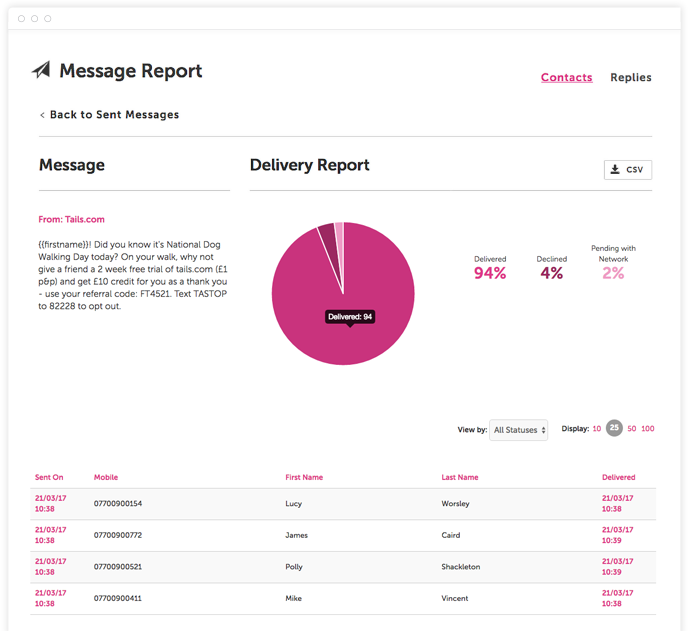Viewport: 688px width, 631px height.
Task: Click the delivered time in Mike's row
Action: (x=617, y=598)
